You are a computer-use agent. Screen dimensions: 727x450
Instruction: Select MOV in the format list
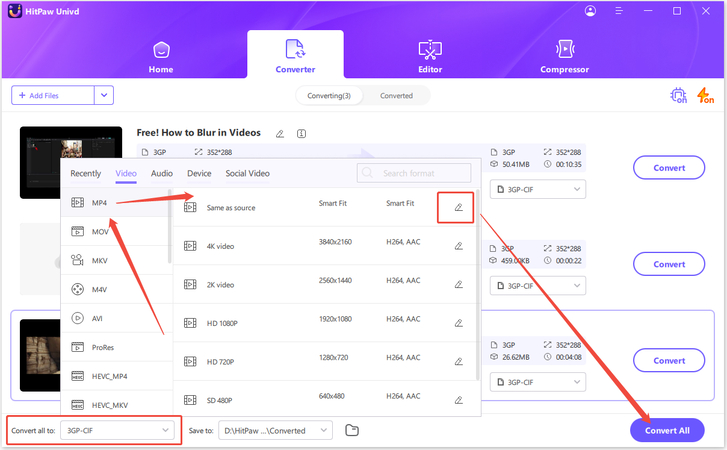[x=116, y=231]
